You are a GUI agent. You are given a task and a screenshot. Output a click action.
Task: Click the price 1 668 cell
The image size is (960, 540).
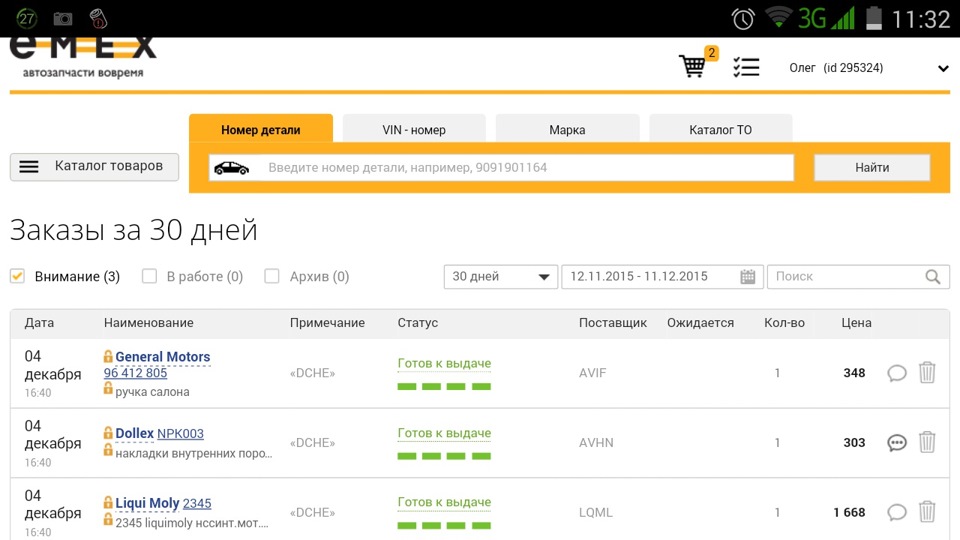pyautogui.click(x=849, y=512)
